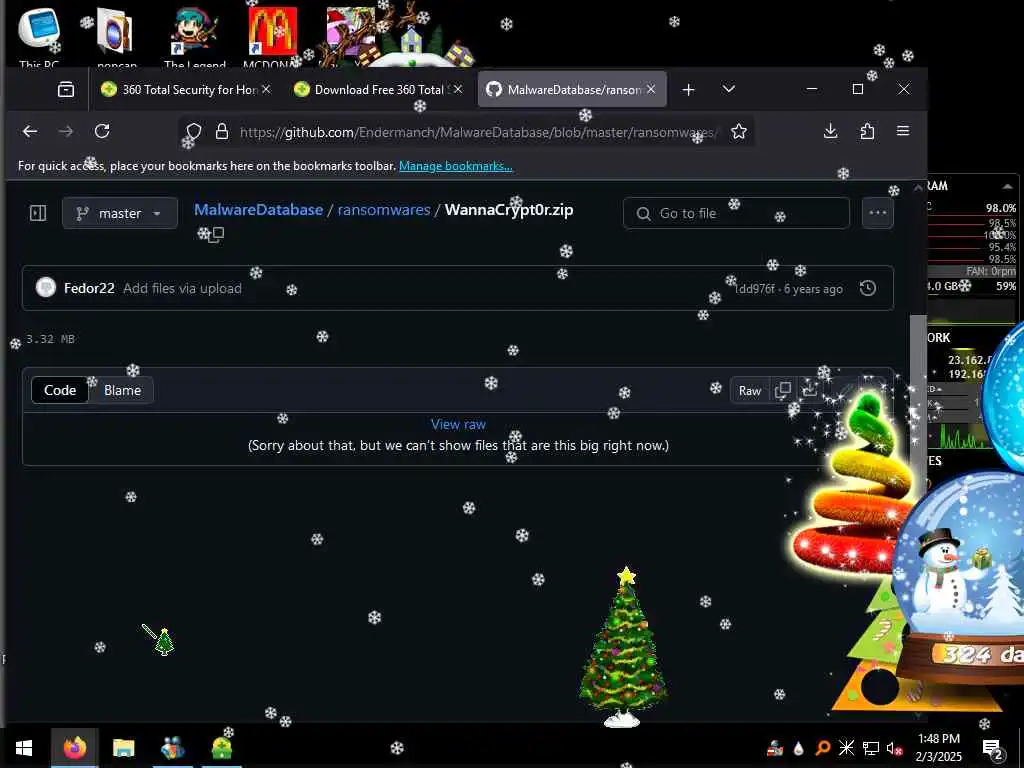1024x768 pixels.
Task: Open a new browser tab
Action: coord(688,89)
